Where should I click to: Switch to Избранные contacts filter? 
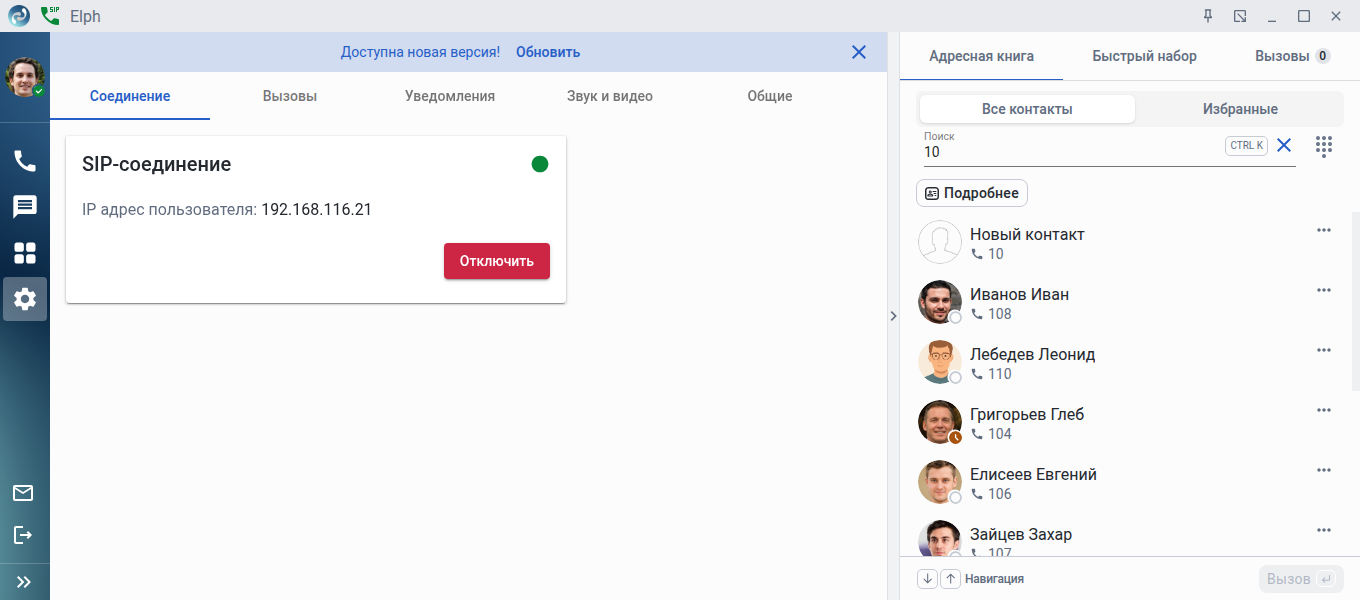coord(1240,109)
